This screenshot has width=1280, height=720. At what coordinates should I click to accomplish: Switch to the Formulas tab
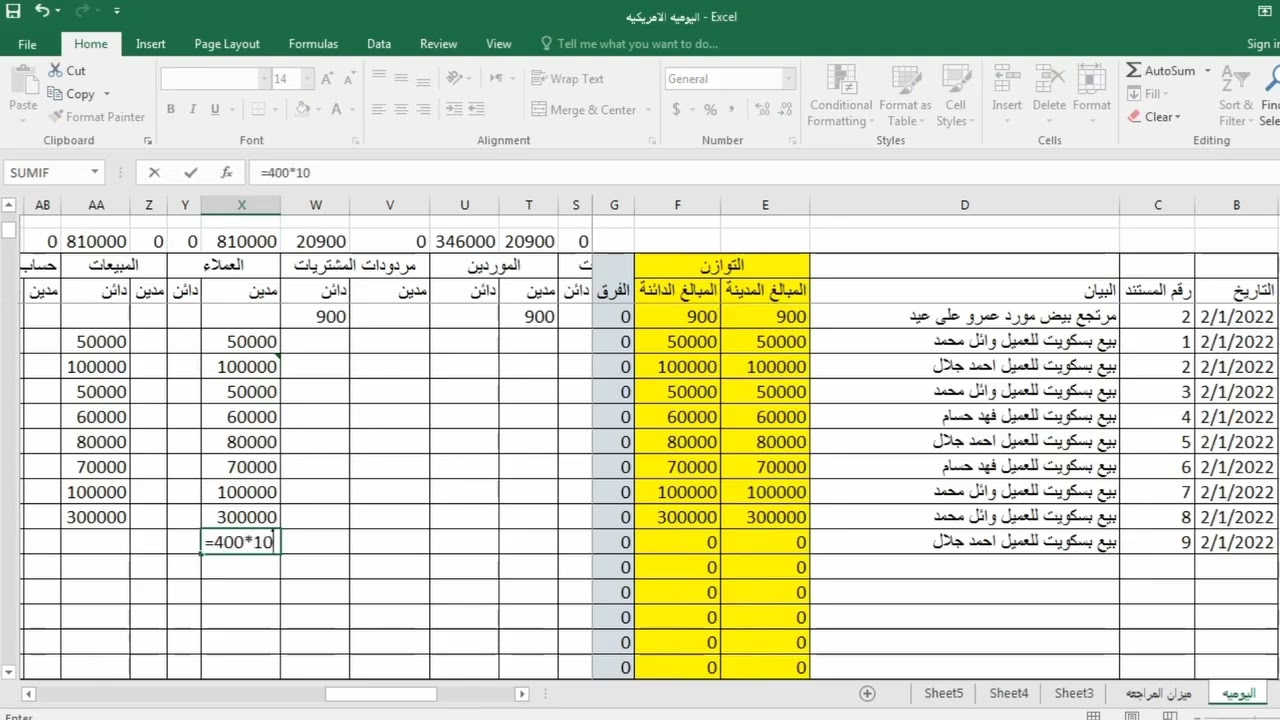313,44
